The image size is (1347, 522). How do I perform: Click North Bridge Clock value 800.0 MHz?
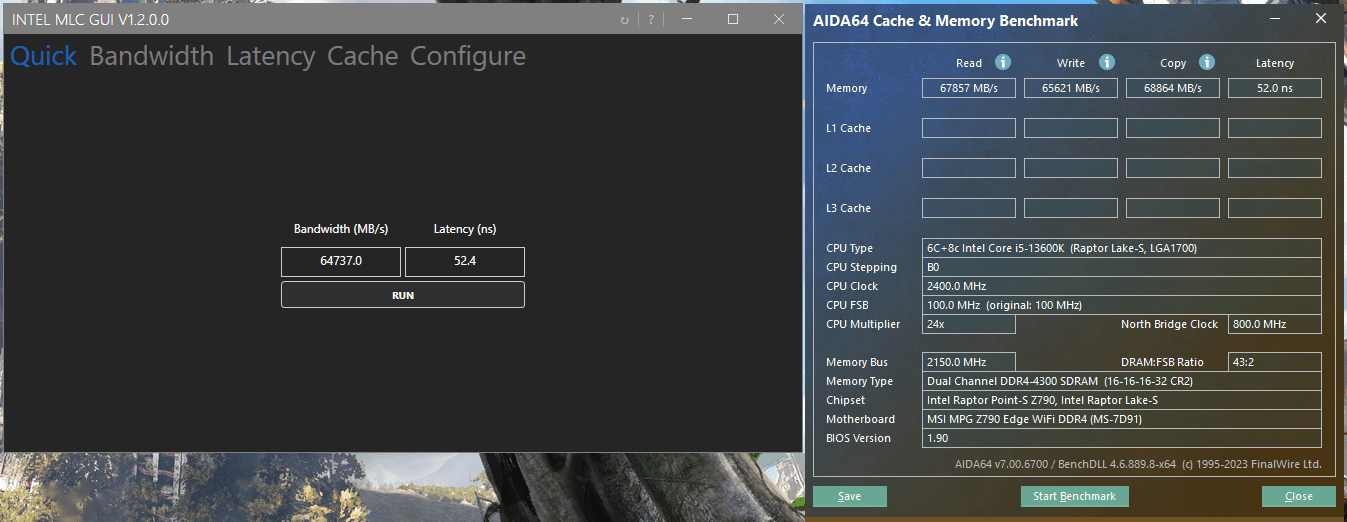[1275, 324]
